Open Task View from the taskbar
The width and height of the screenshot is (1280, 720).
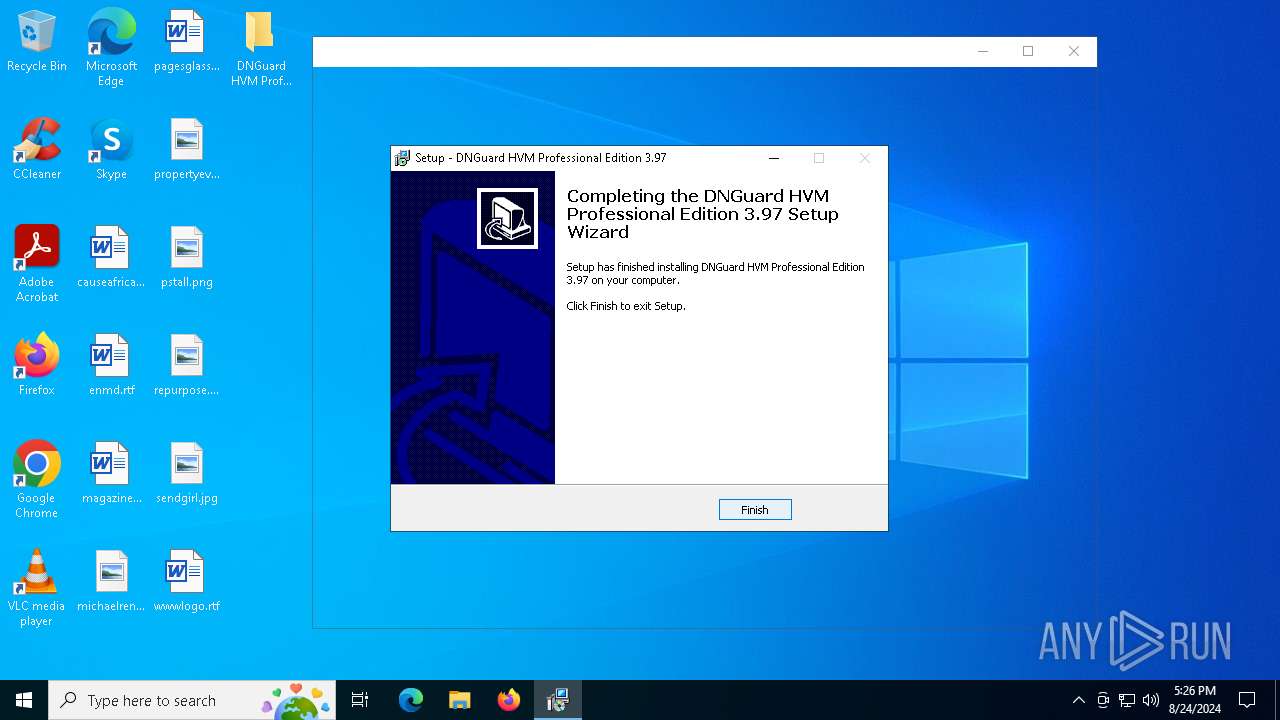pos(360,700)
